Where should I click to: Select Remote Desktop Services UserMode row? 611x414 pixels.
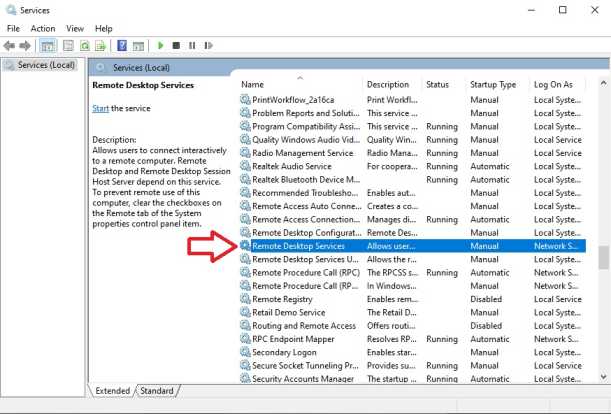point(412,259)
